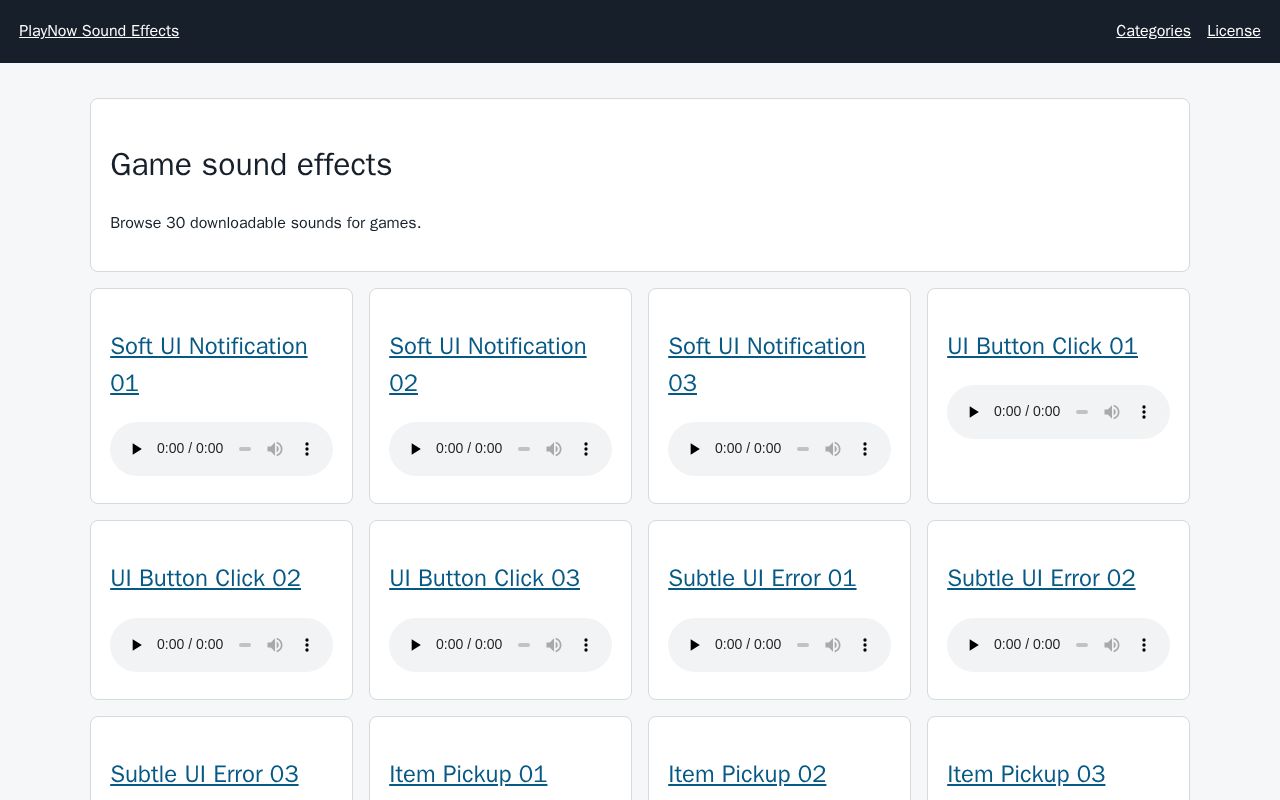Screen dimensions: 1280x800
Task: Play the UI Button Click 03 sound
Action: 416,645
